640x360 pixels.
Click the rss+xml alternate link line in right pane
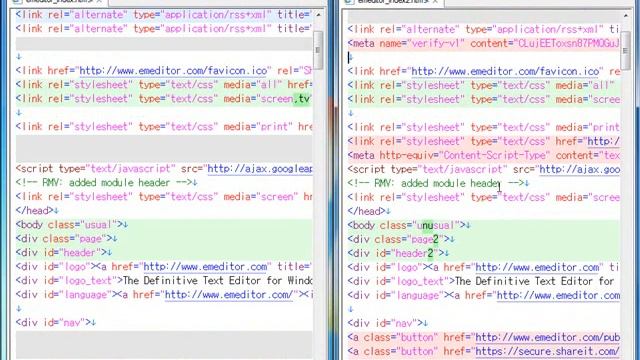tap(484, 29)
